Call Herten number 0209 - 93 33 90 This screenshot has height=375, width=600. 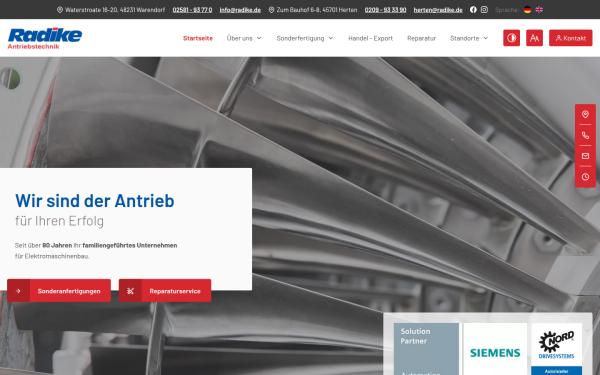click(x=385, y=10)
